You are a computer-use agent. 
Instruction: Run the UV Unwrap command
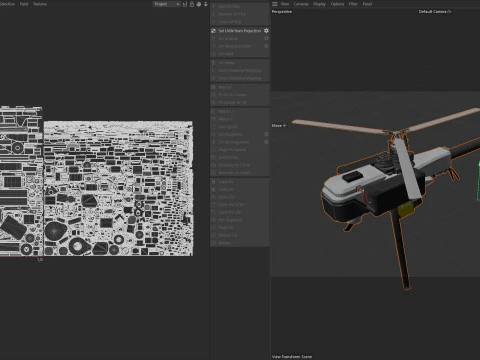point(240,38)
